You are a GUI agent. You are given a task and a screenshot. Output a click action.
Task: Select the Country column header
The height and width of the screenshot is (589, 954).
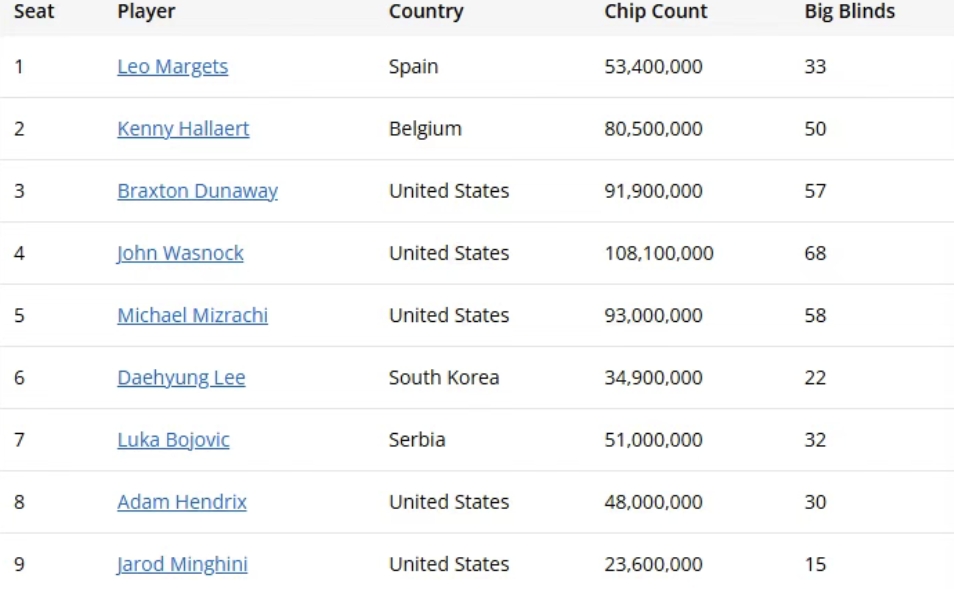(x=426, y=11)
